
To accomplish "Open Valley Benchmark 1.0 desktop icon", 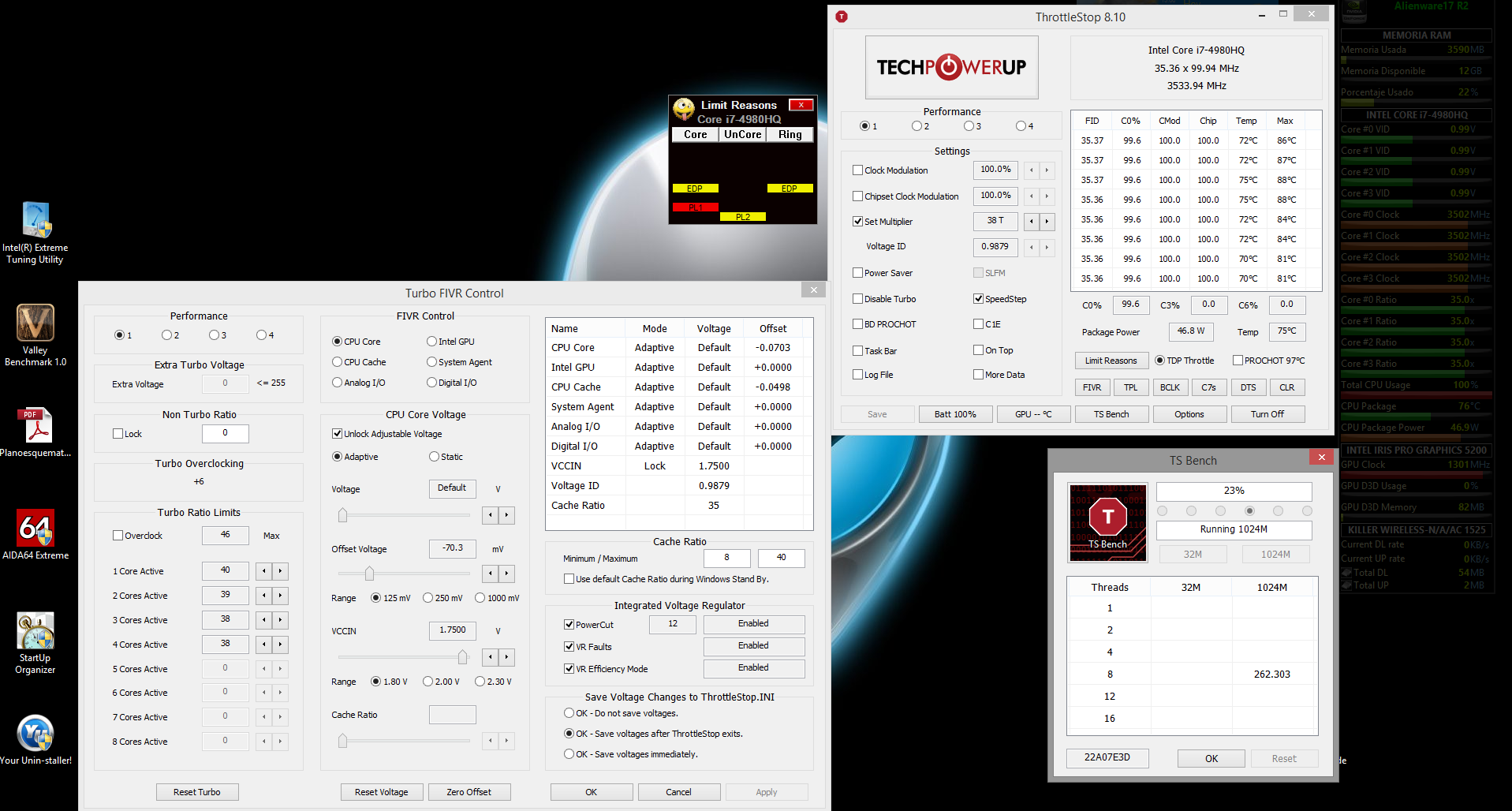I will point(35,323).
